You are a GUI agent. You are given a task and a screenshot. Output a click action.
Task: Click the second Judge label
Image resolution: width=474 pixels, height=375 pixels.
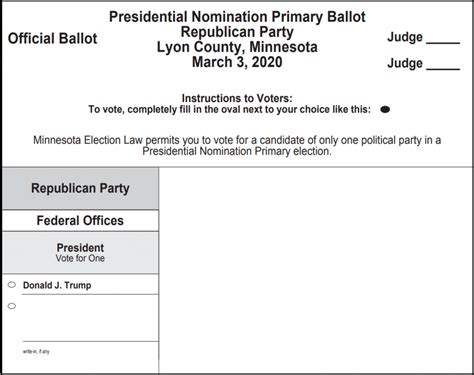click(x=405, y=63)
